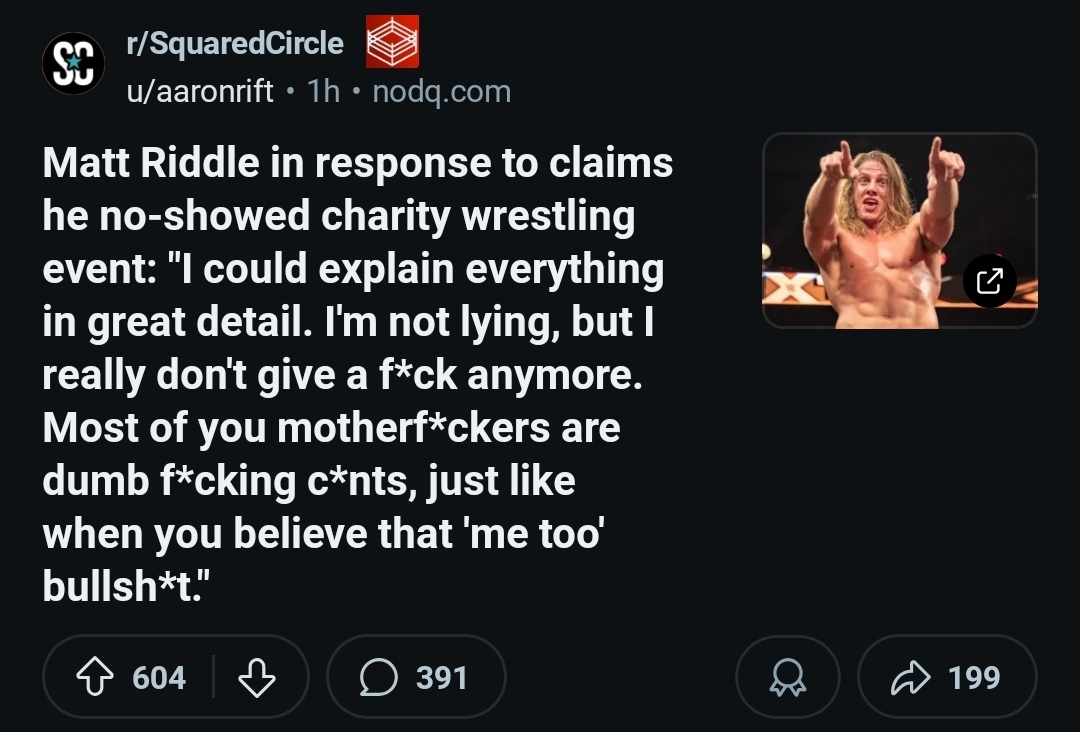Click the 199 share count
This screenshot has height=732, width=1080.
974,677
